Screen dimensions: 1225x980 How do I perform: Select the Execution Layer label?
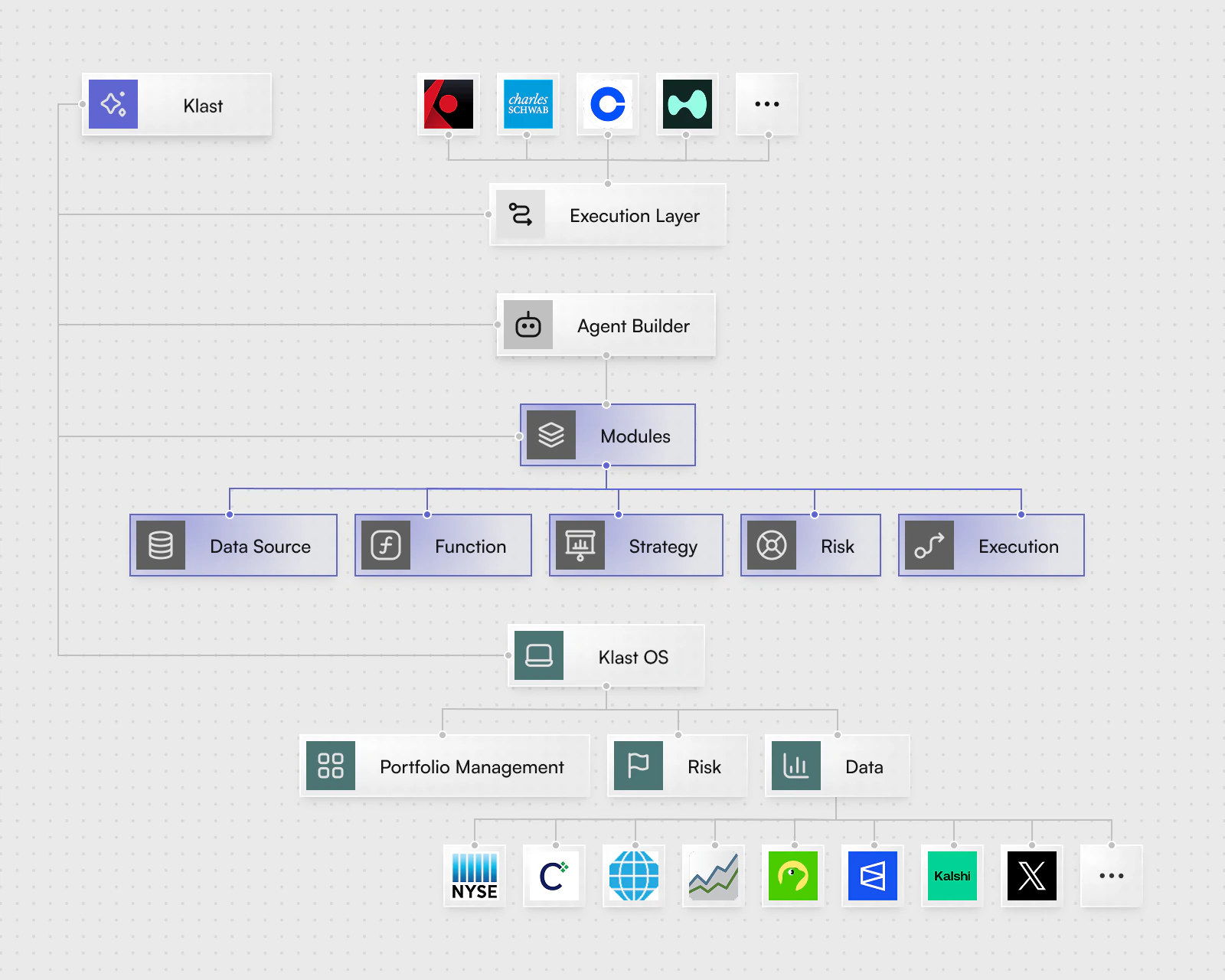(x=635, y=216)
